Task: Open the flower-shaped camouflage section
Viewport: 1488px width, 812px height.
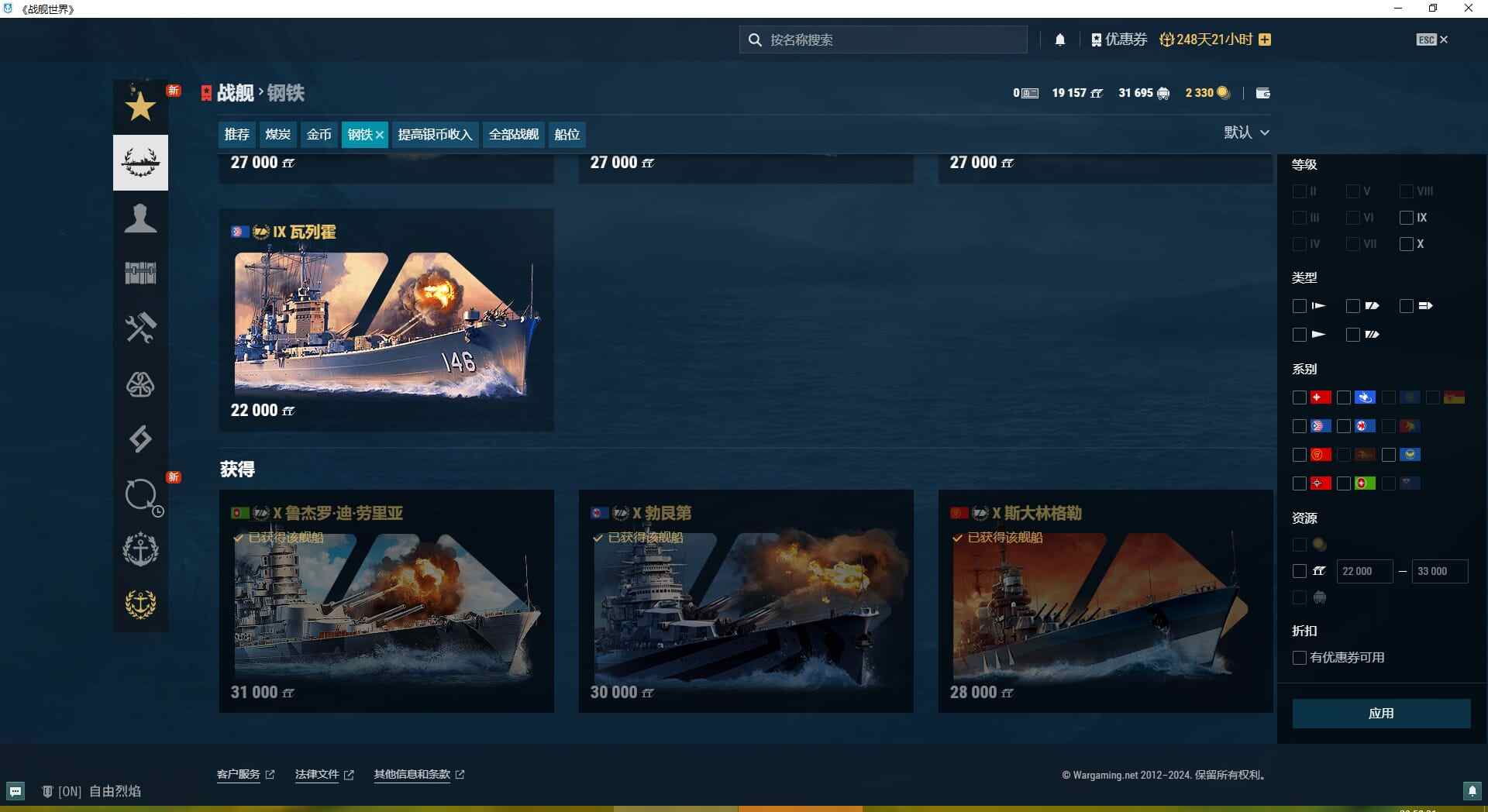Action: (x=140, y=384)
